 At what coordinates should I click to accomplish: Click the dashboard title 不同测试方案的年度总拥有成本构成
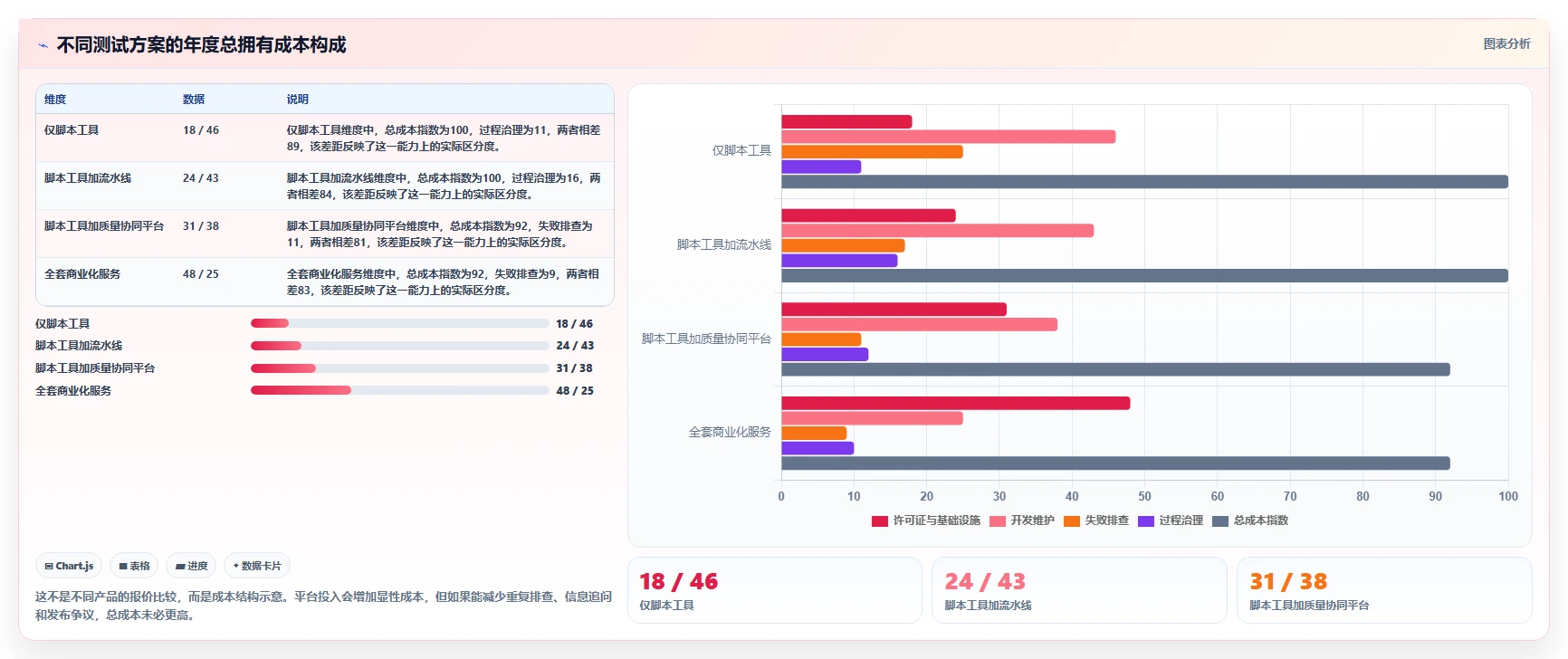pyautogui.click(x=201, y=45)
